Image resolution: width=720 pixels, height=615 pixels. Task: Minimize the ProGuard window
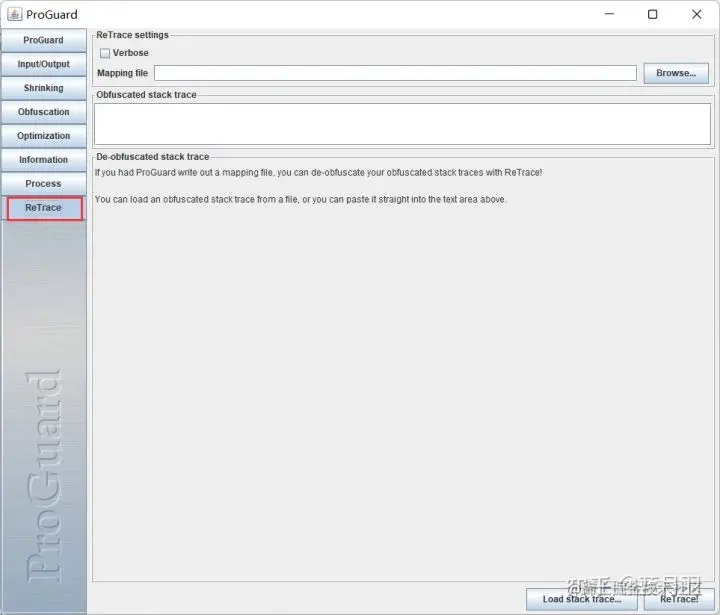click(609, 14)
